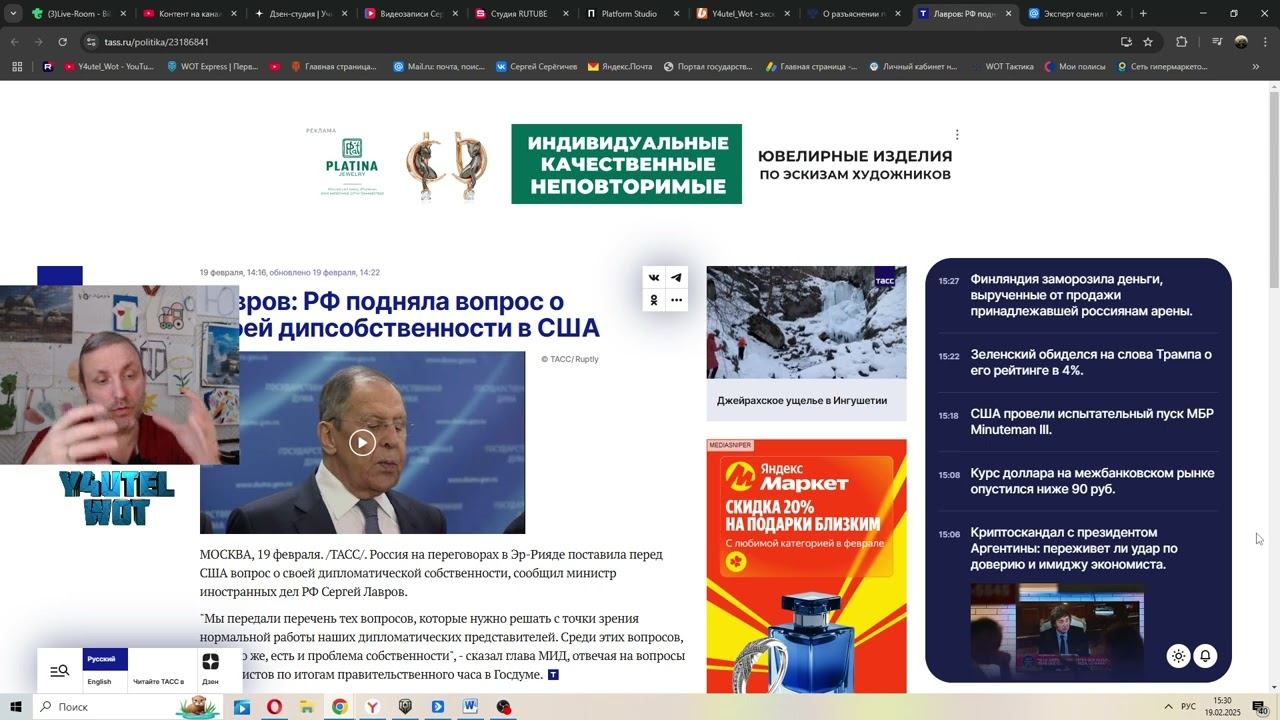Open Яндекс.Почта bookmark
Viewport: 1280px width, 720px height.
620,67
